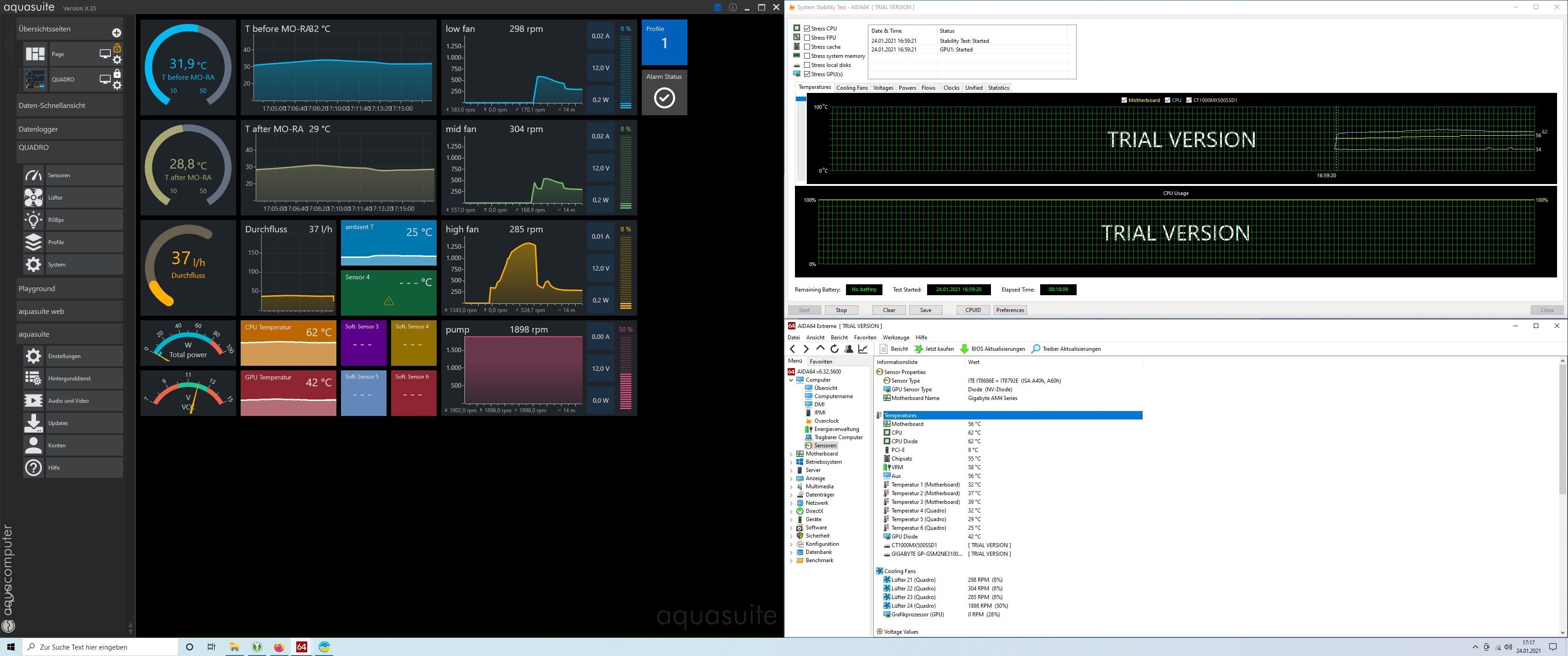The height and width of the screenshot is (656, 1568).
Task: Collapse the Computer tree node
Action: (791, 380)
